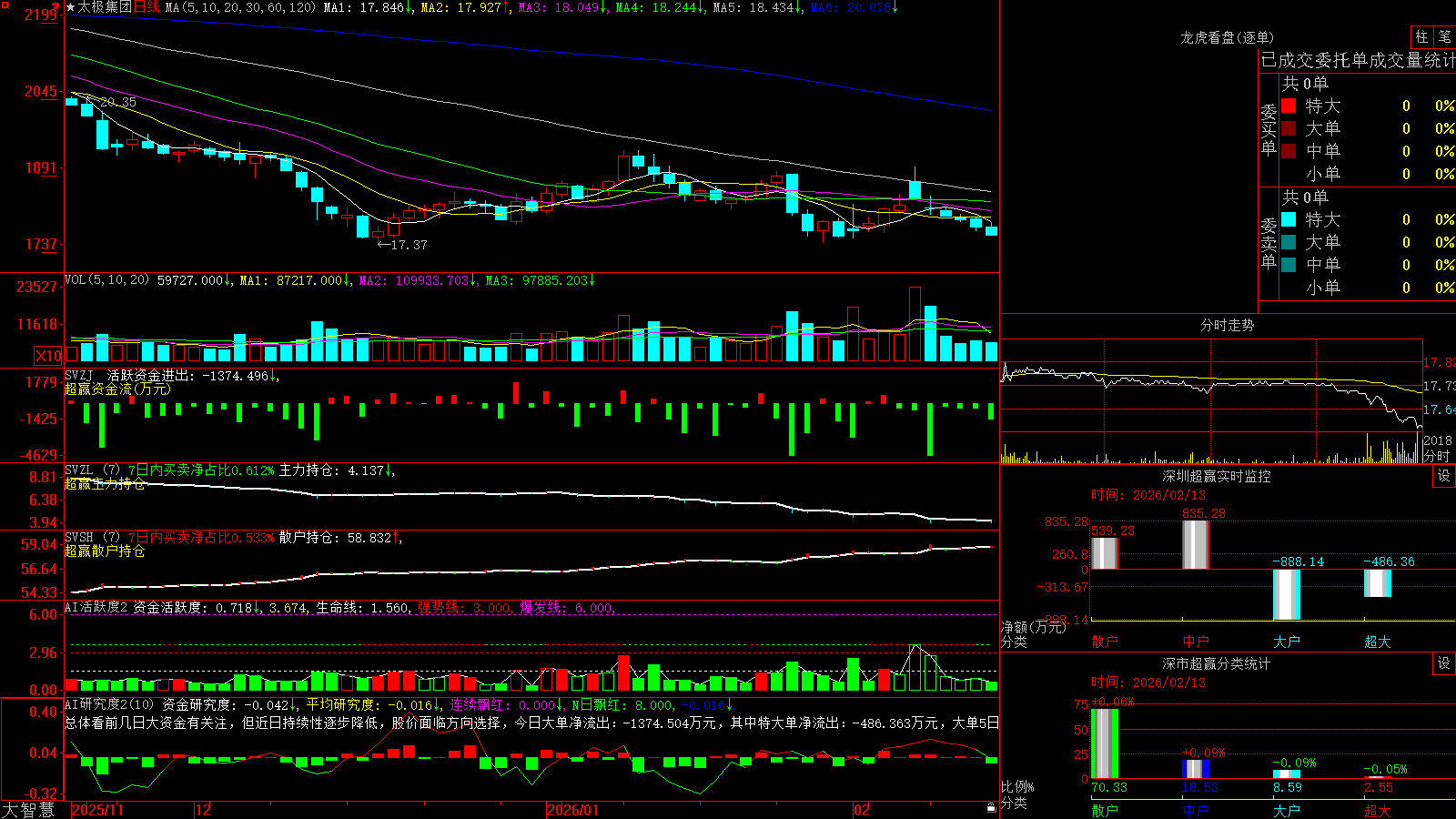
Task: Click teal 大单 sell-order swatch
Action: point(1289,242)
